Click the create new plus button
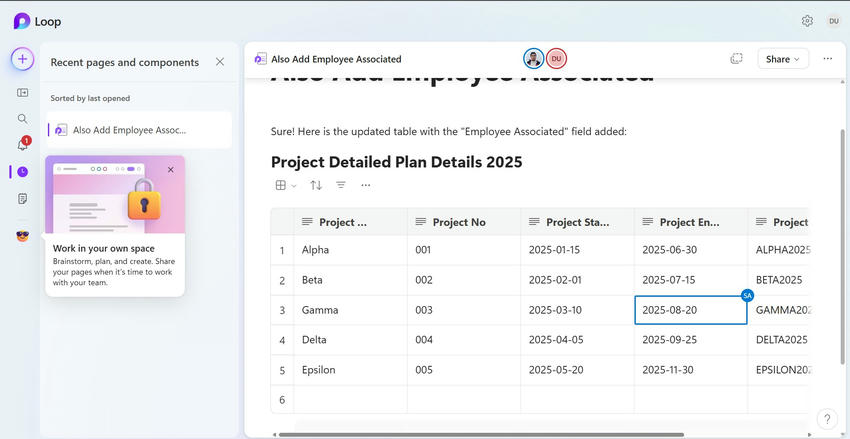850x439 pixels. [x=22, y=59]
